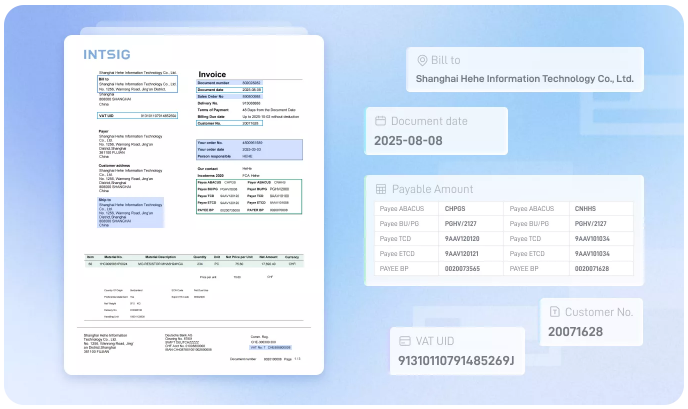
Task: Click the outlined VAT UID field on the invoice
Action: point(137,116)
